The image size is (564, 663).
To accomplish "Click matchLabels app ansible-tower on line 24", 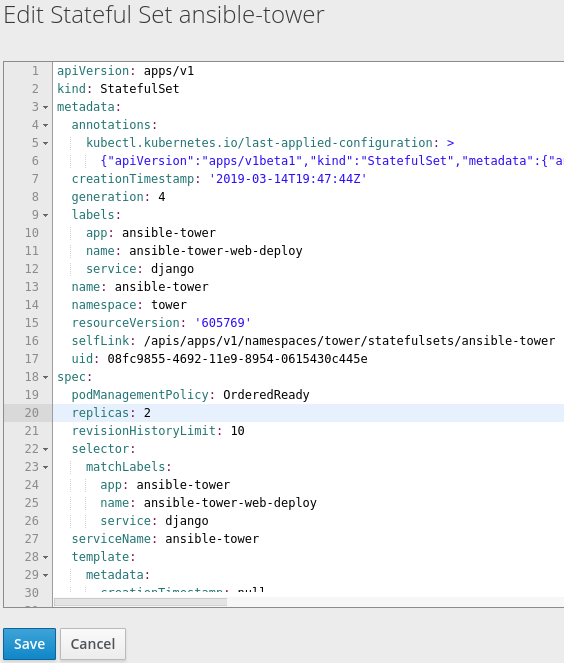I will (x=183, y=485).
